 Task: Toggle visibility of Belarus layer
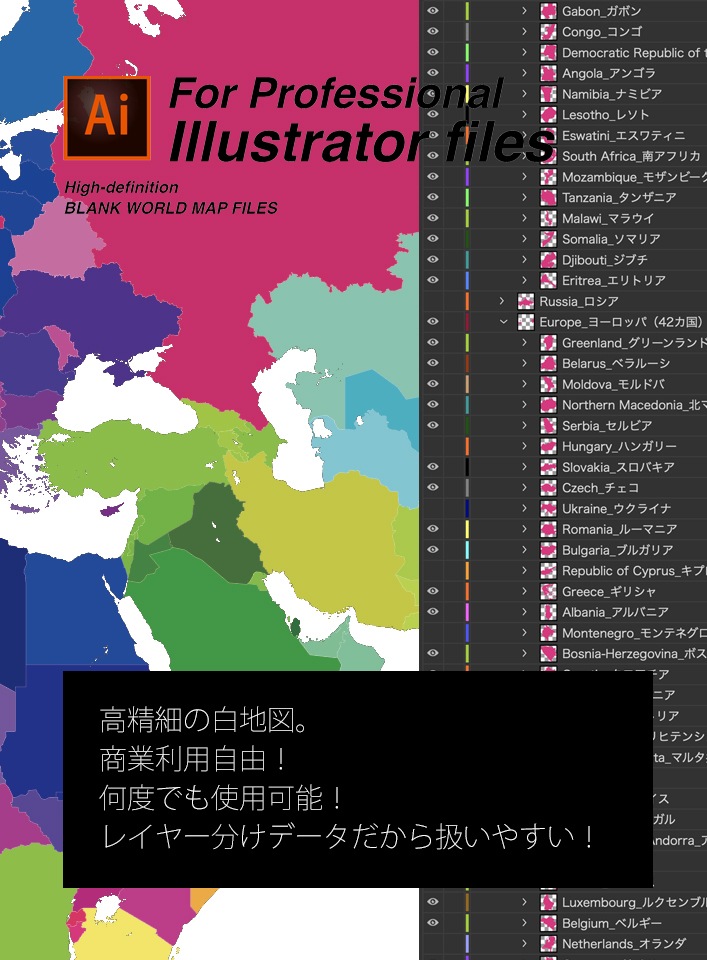(433, 363)
